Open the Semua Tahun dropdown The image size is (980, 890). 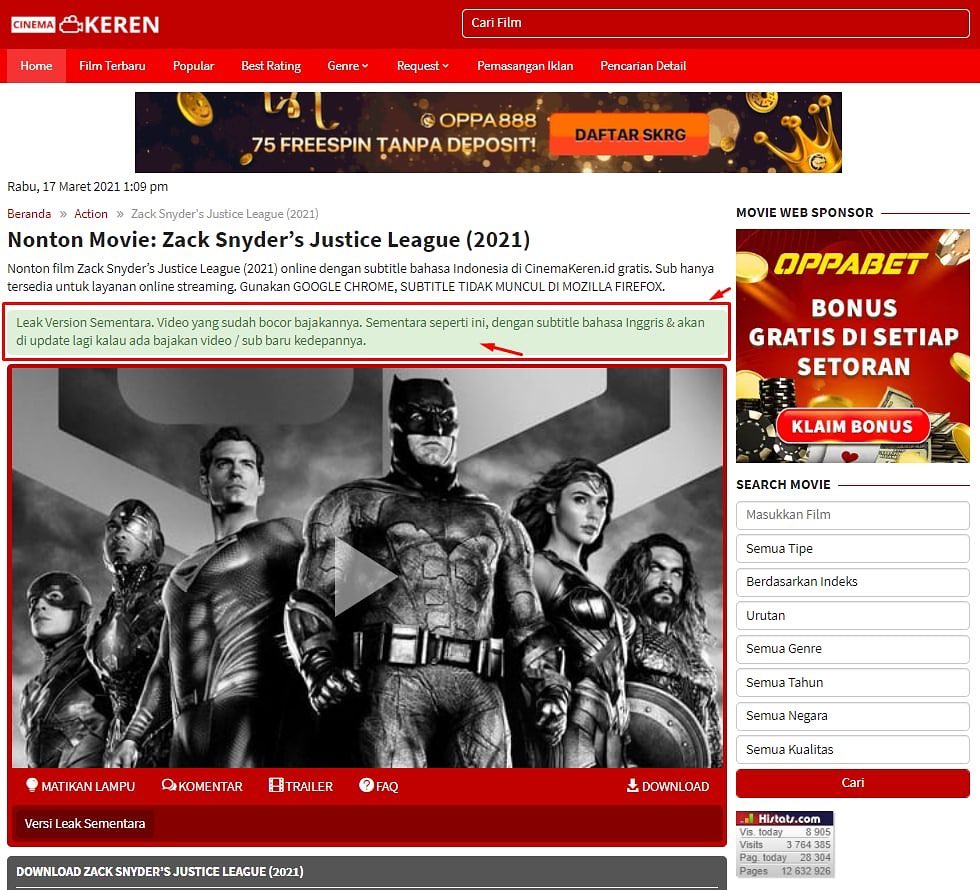click(x=852, y=682)
